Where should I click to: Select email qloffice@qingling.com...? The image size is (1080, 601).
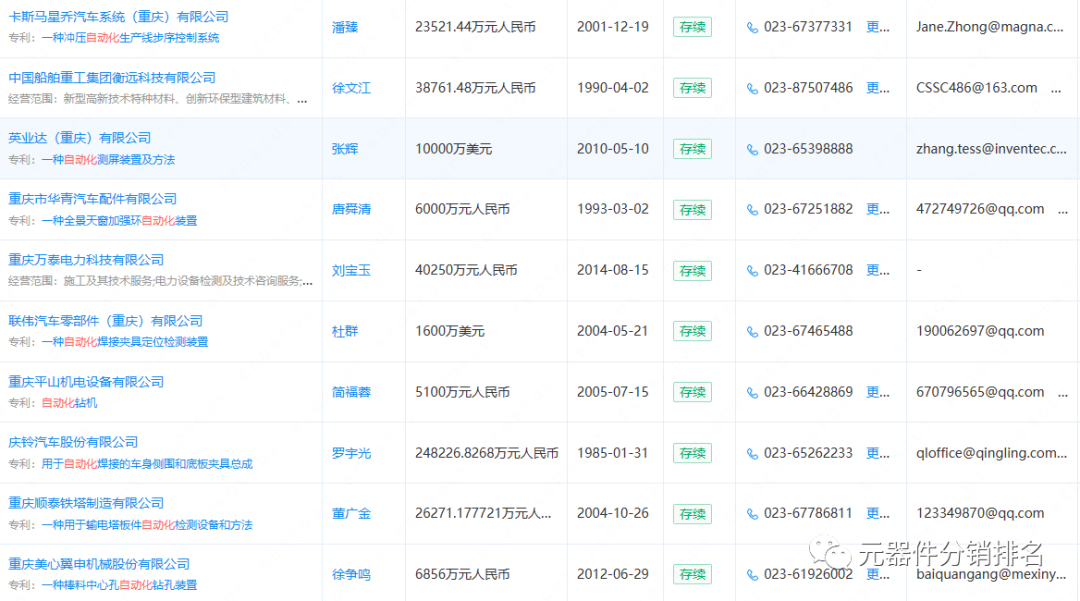coord(991,453)
